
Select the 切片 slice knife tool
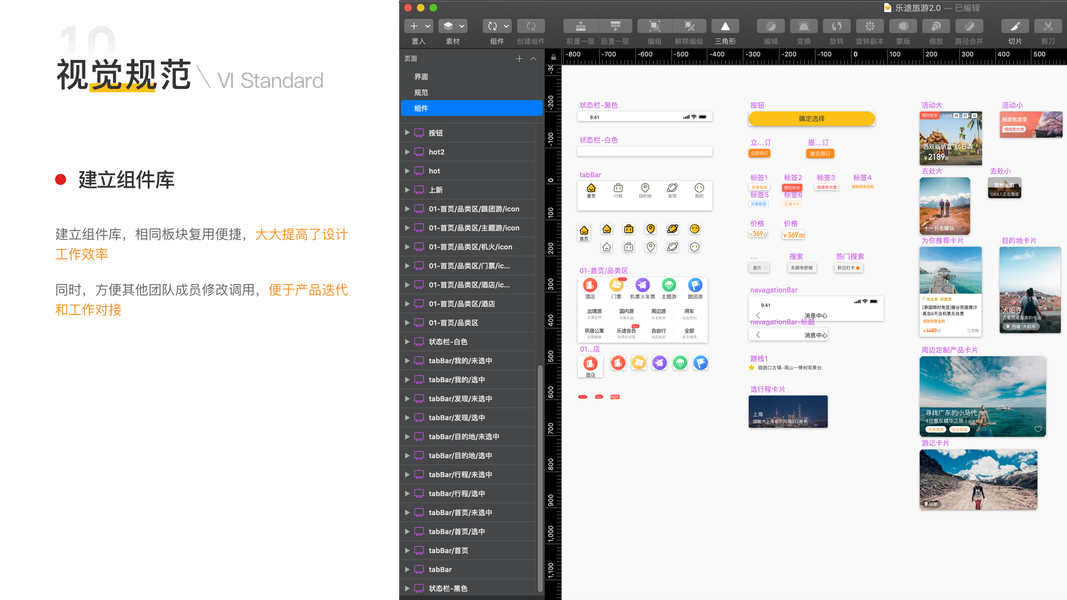click(1015, 26)
